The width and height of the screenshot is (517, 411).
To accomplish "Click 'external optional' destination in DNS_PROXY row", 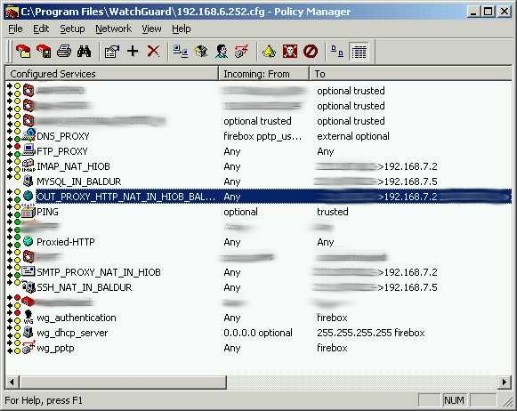I will (x=353, y=136).
